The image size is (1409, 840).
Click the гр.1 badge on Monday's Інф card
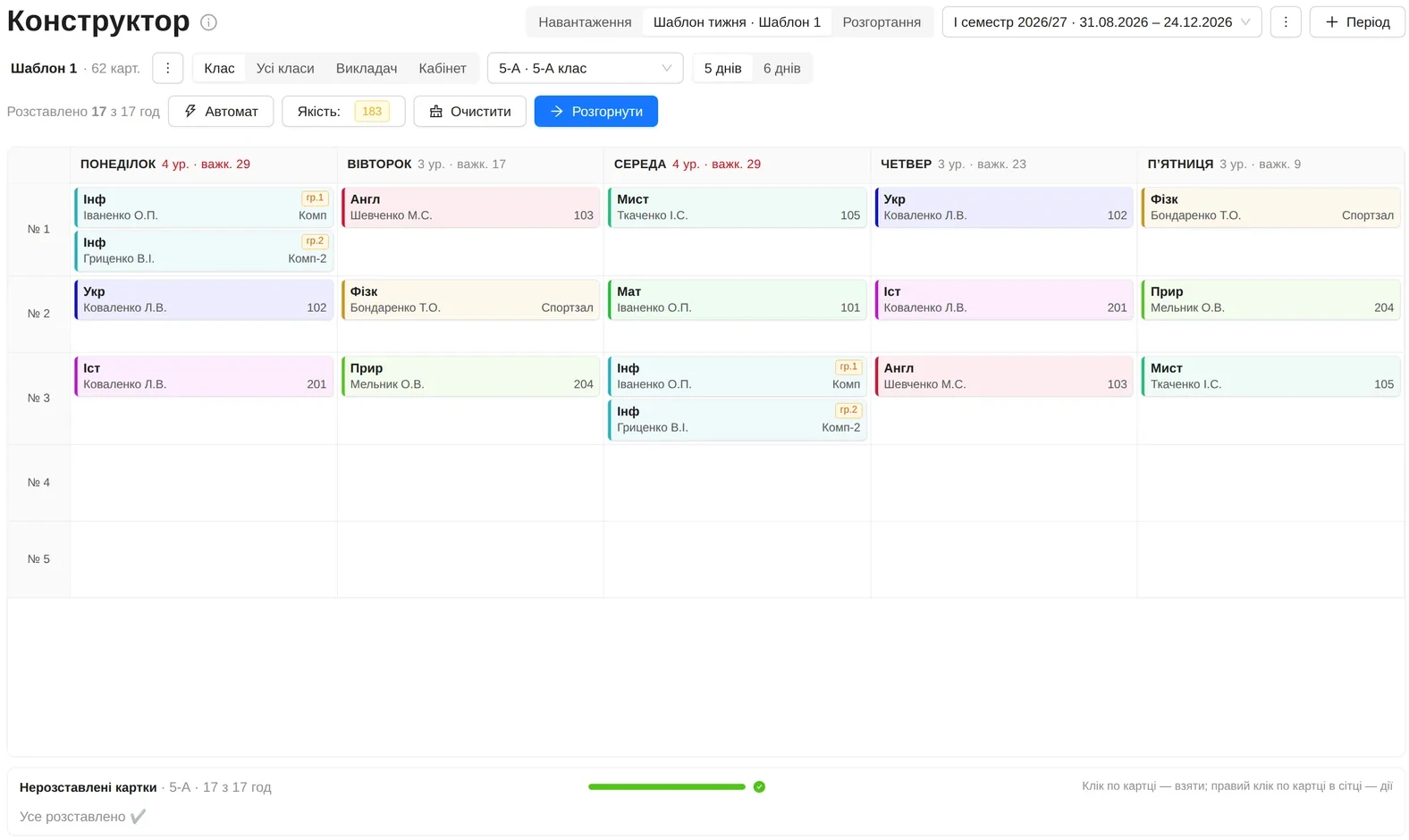(315, 198)
